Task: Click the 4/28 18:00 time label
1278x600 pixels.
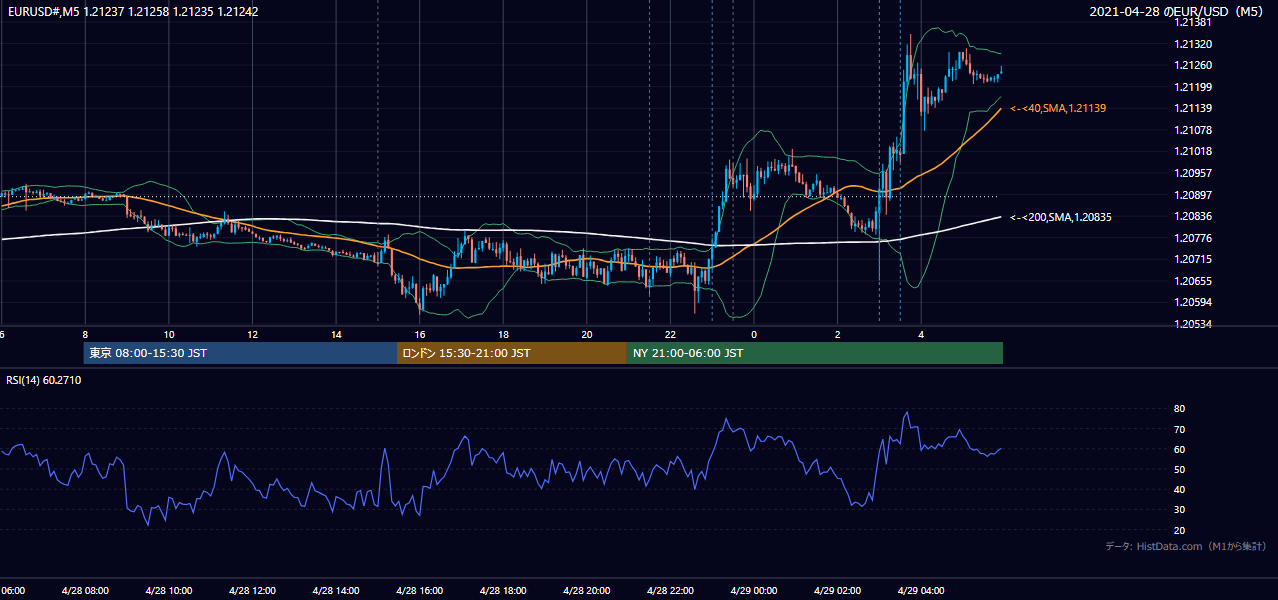Action: (x=503, y=591)
